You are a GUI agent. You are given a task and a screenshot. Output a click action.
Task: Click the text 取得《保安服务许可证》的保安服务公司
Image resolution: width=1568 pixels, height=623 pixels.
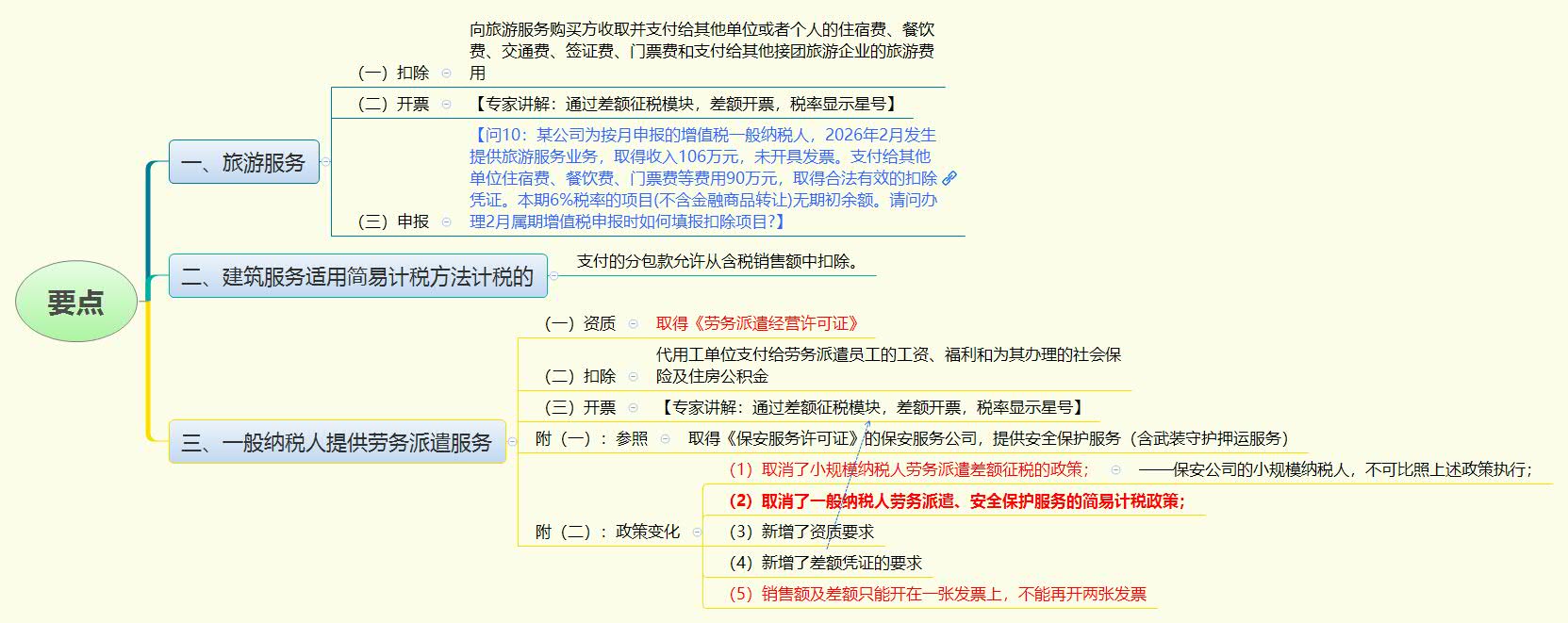pyautogui.click(x=988, y=438)
